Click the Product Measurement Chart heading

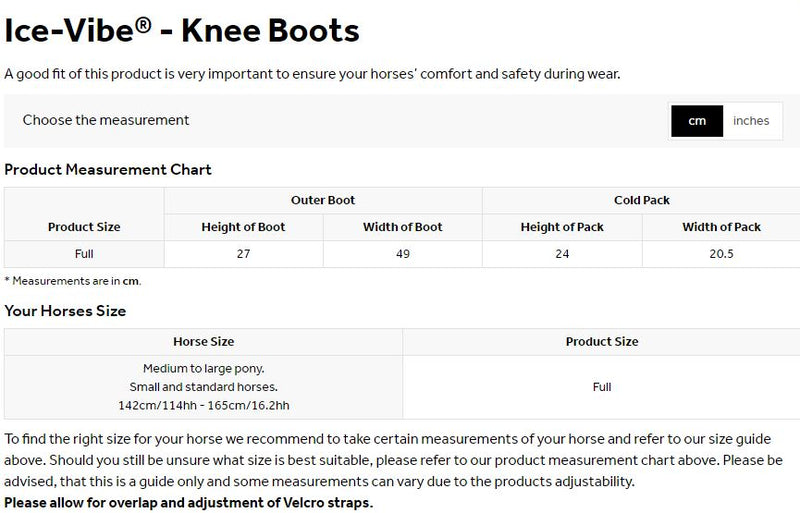point(108,170)
